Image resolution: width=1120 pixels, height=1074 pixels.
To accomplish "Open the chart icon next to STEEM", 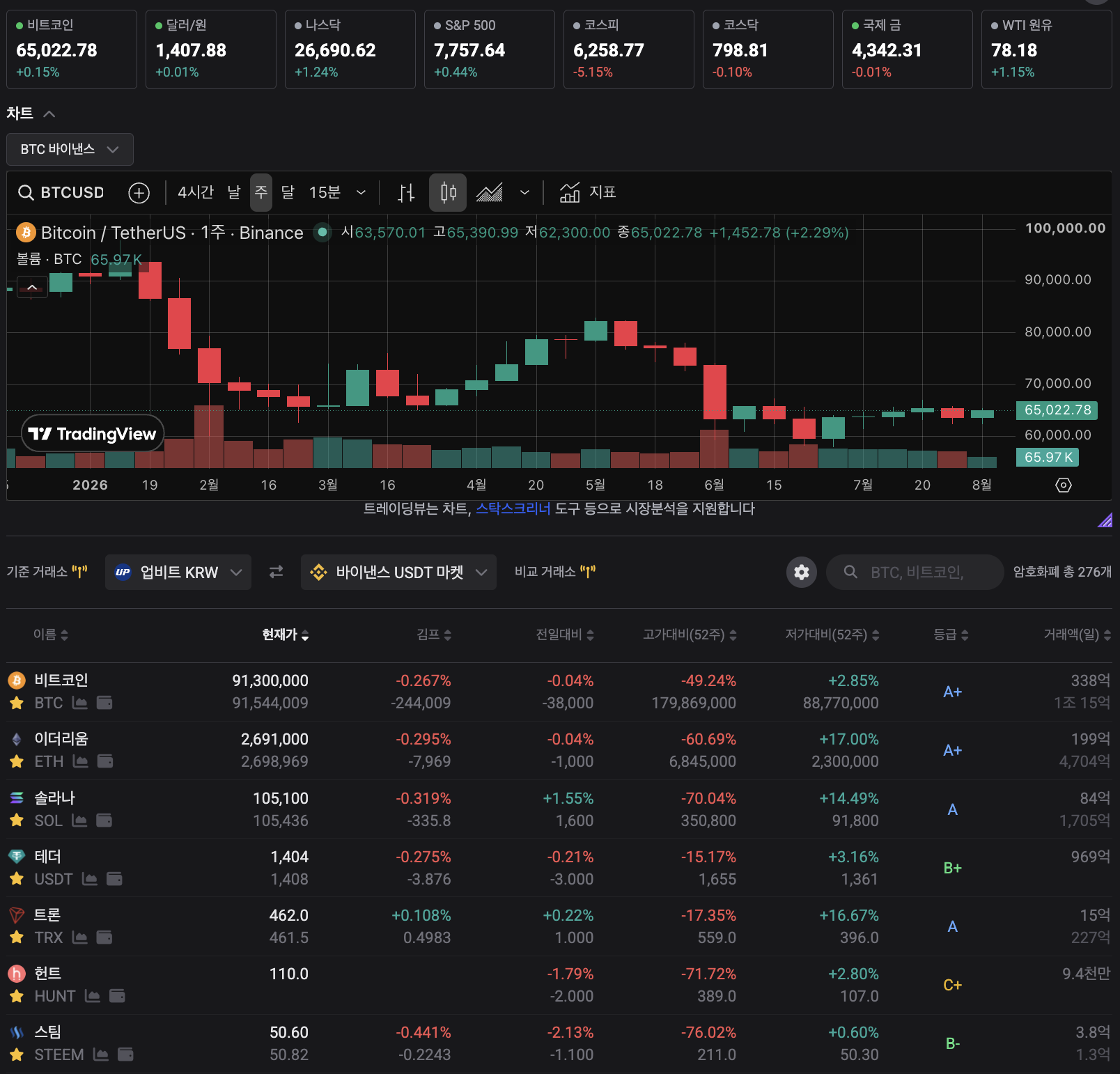I will click(x=101, y=1054).
